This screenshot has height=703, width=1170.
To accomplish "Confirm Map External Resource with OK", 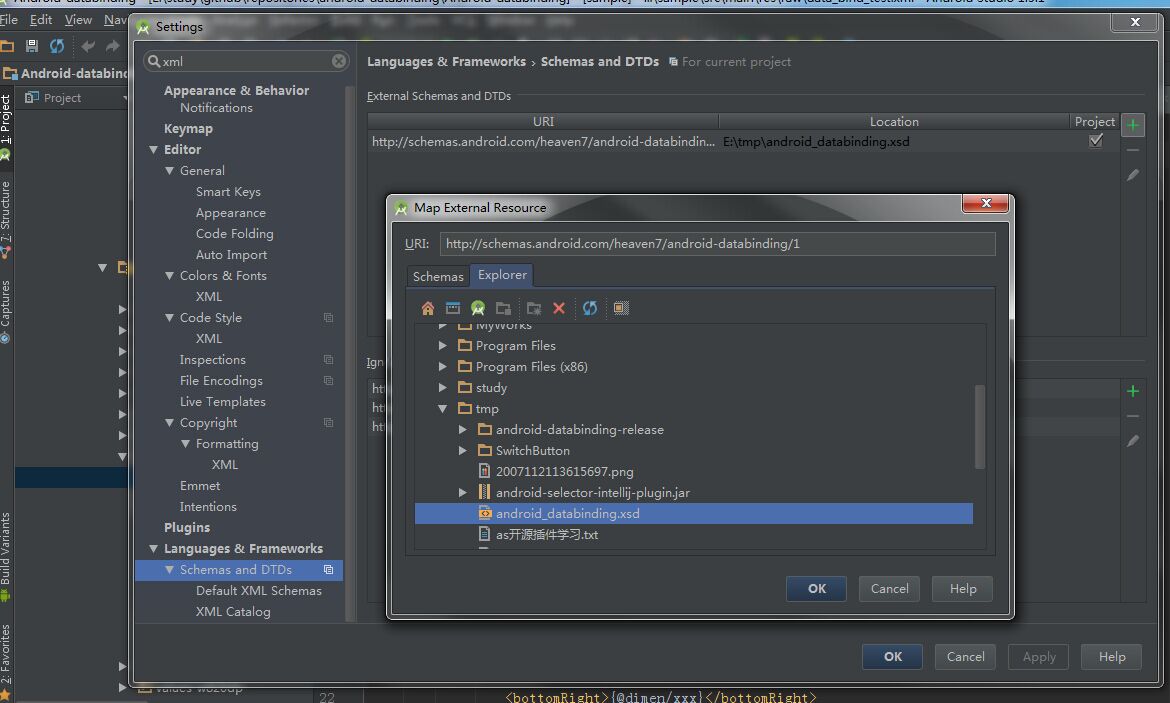I will point(816,589).
